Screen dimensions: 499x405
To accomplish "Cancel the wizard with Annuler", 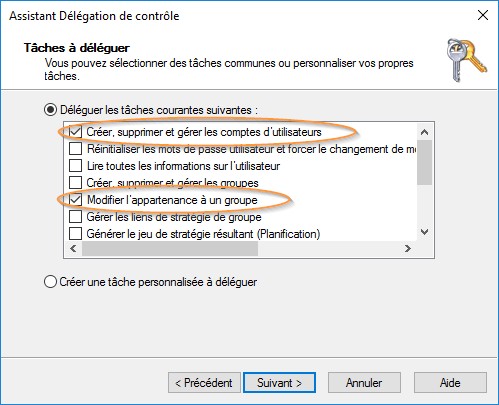I will [x=364, y=383].
